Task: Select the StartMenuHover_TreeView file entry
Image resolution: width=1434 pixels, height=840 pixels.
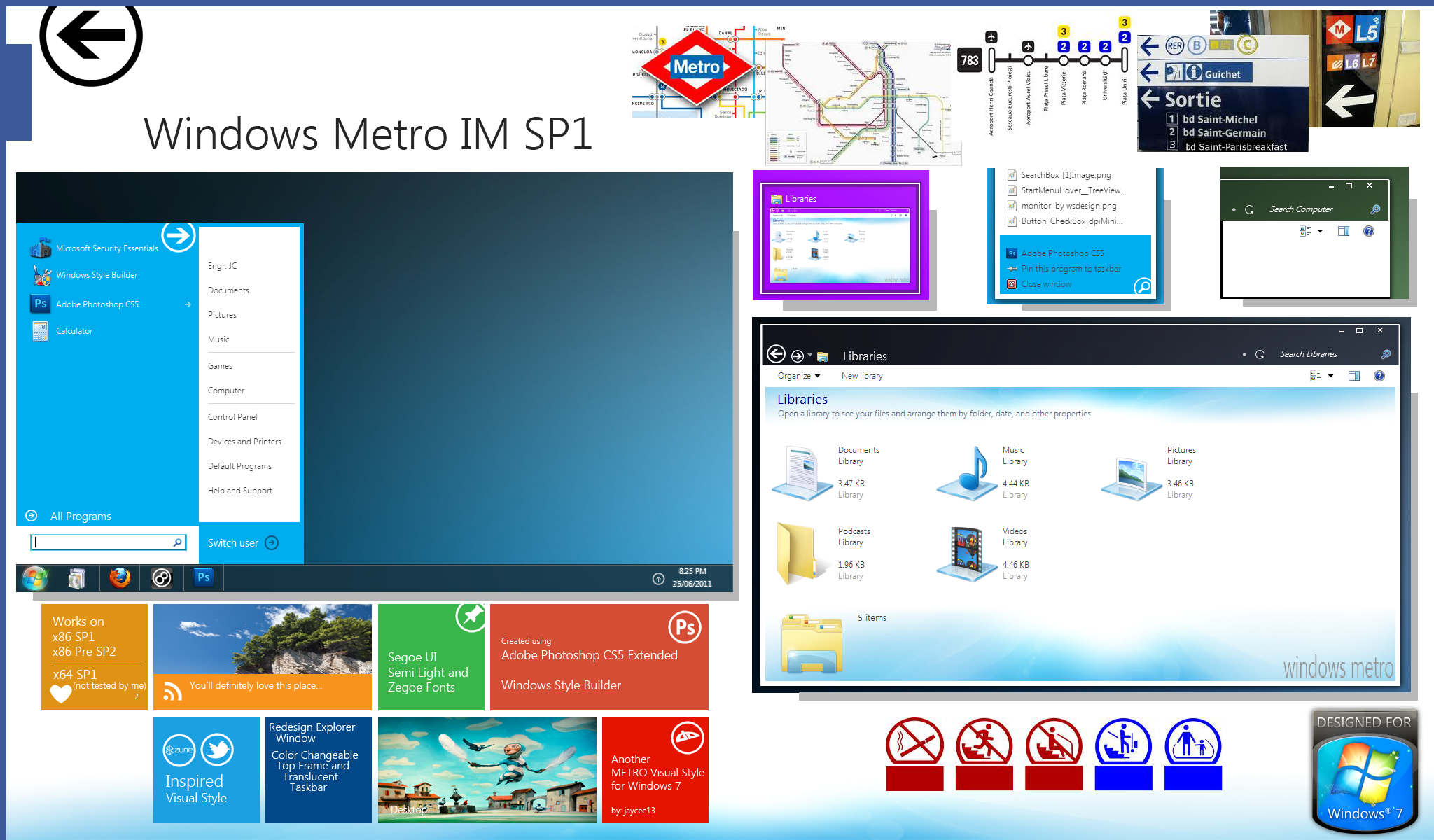Action: (x=1066, y=190)
